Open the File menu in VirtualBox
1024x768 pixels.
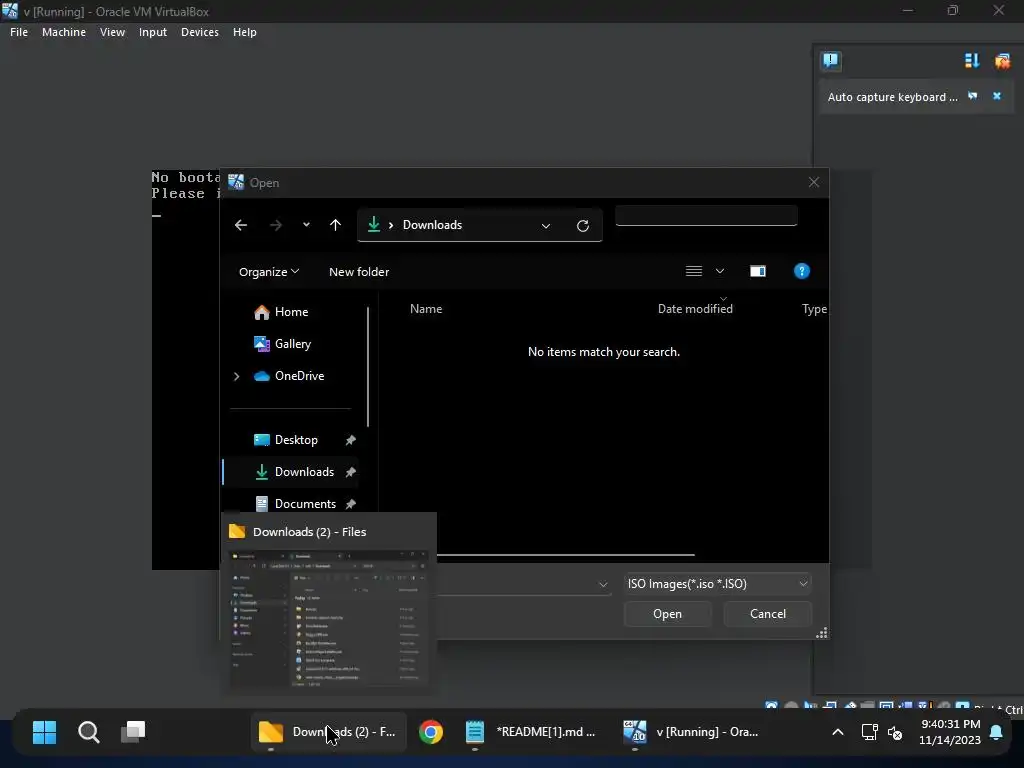[19, 32]
